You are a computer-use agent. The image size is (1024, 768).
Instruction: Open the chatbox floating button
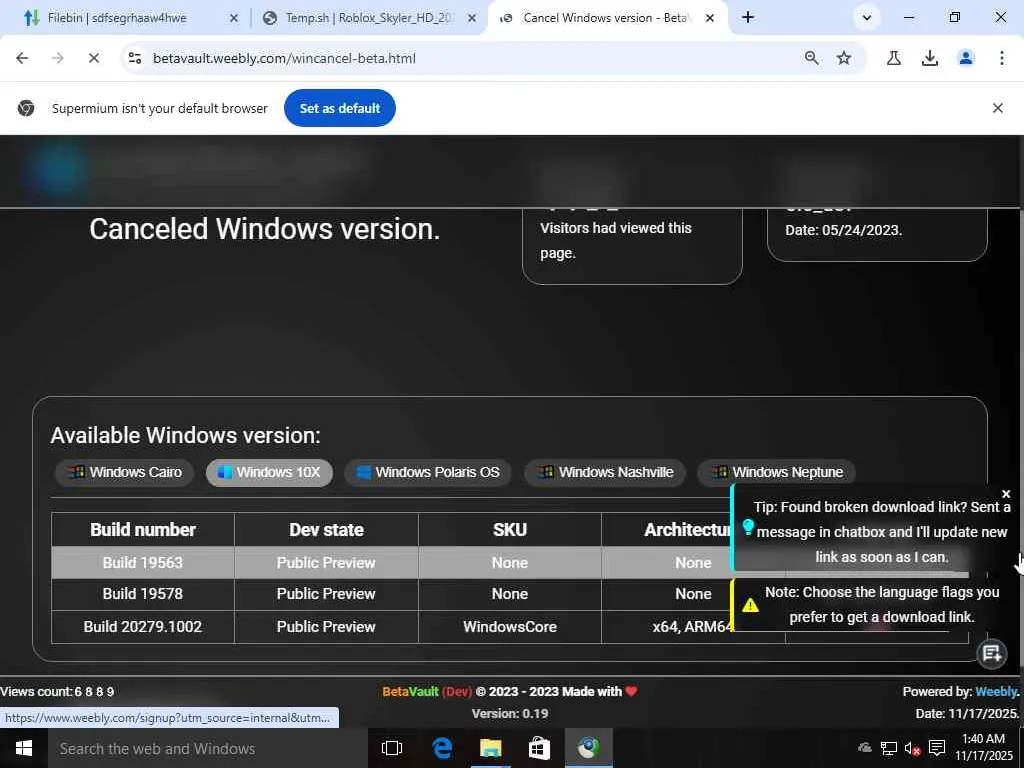click(991, 652)
